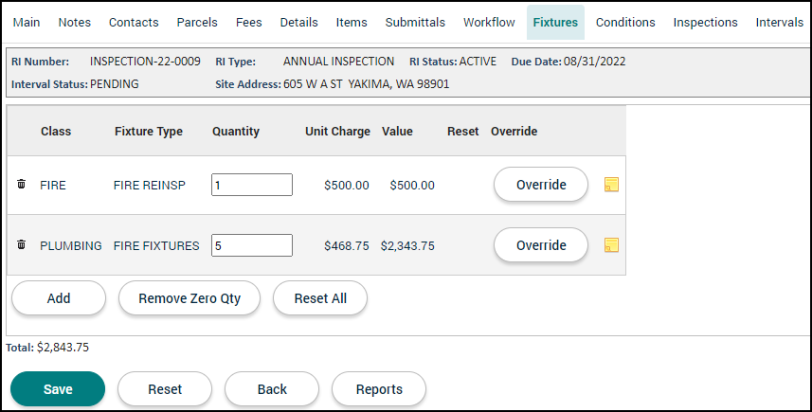This screenshot has height=412, width=812.
Task: Open the note icon for FIRE REINSP row
Action: pyautogui.click(x=612, y=185)
